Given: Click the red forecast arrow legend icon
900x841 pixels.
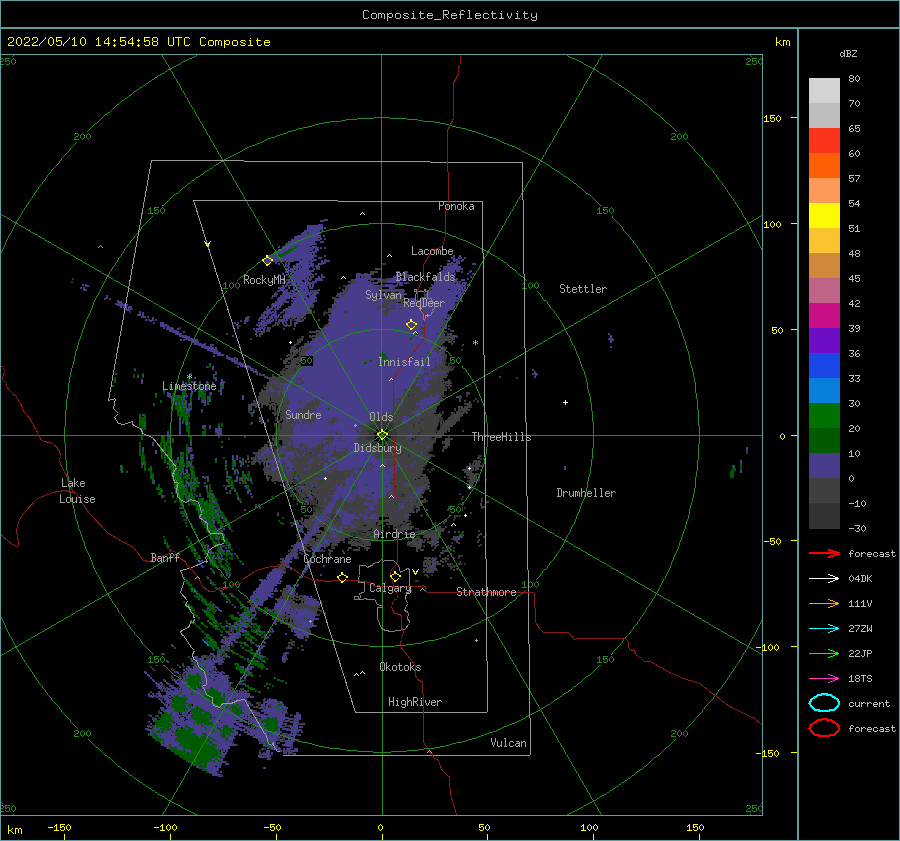Looking at the screenshot, I should pos(824,553).
